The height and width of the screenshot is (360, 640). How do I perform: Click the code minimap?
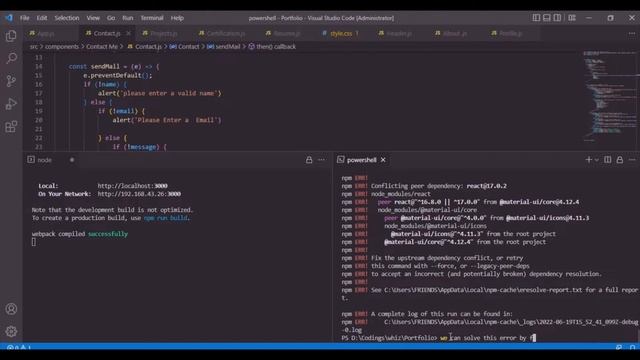click(610, 97)
